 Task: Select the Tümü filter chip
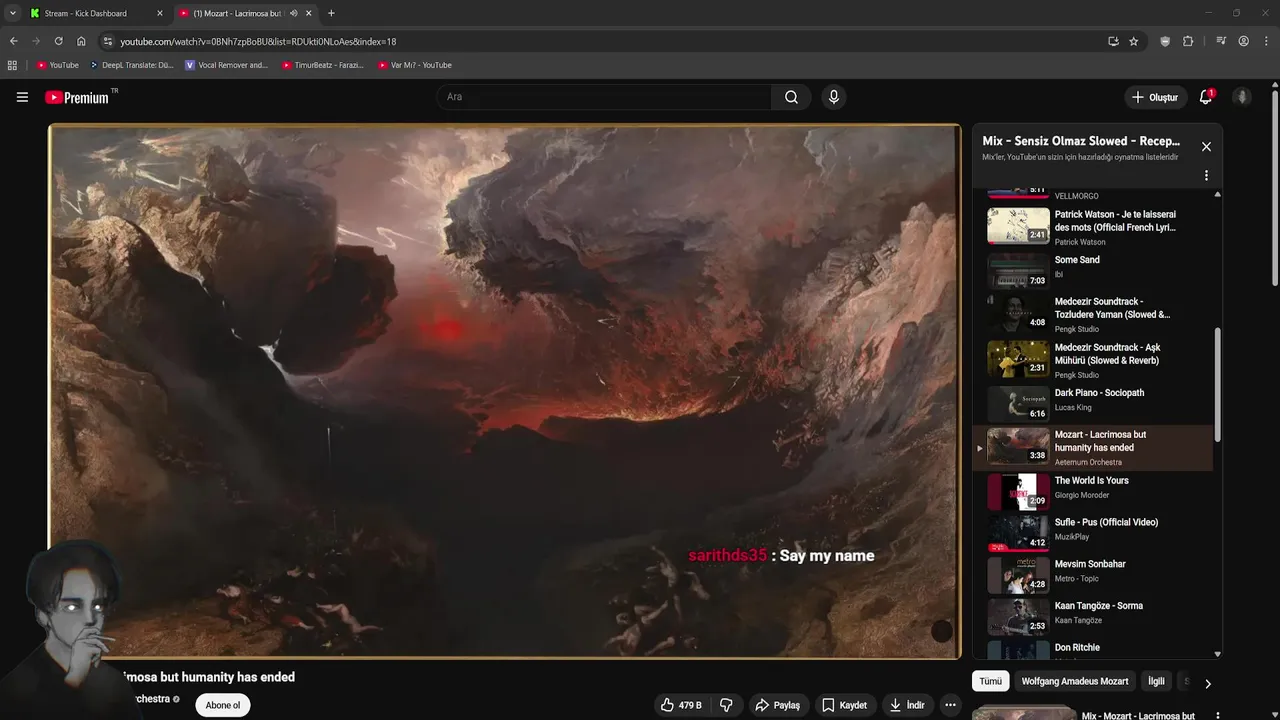click(990, 681)
